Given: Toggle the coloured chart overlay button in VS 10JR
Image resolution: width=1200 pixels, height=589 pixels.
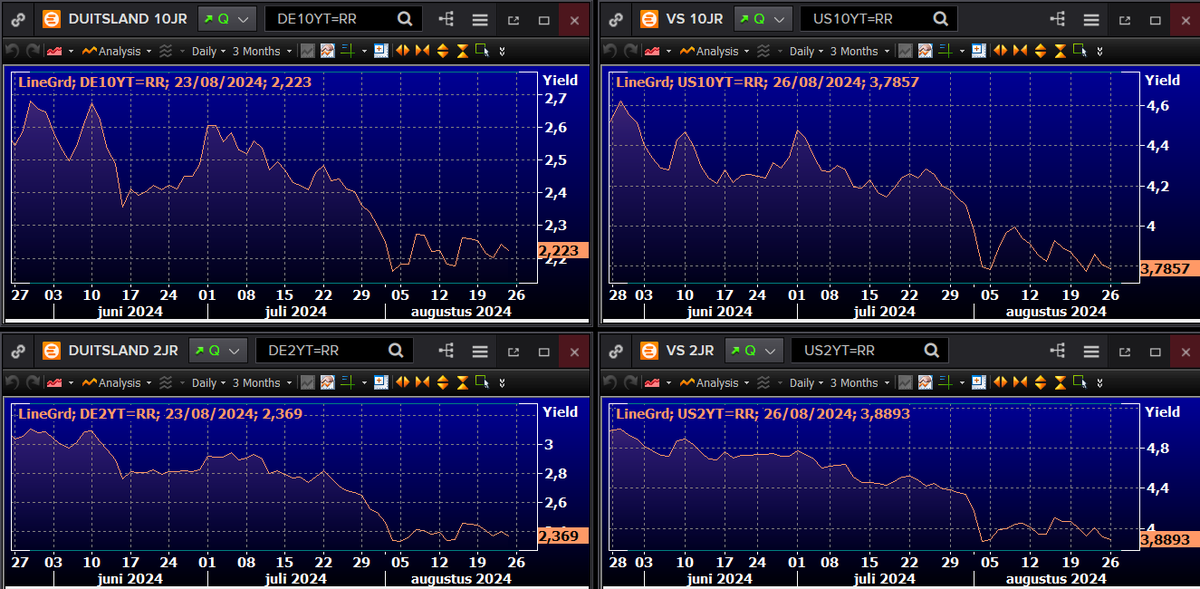Looking at the screenshot, I should coord(925,51).
